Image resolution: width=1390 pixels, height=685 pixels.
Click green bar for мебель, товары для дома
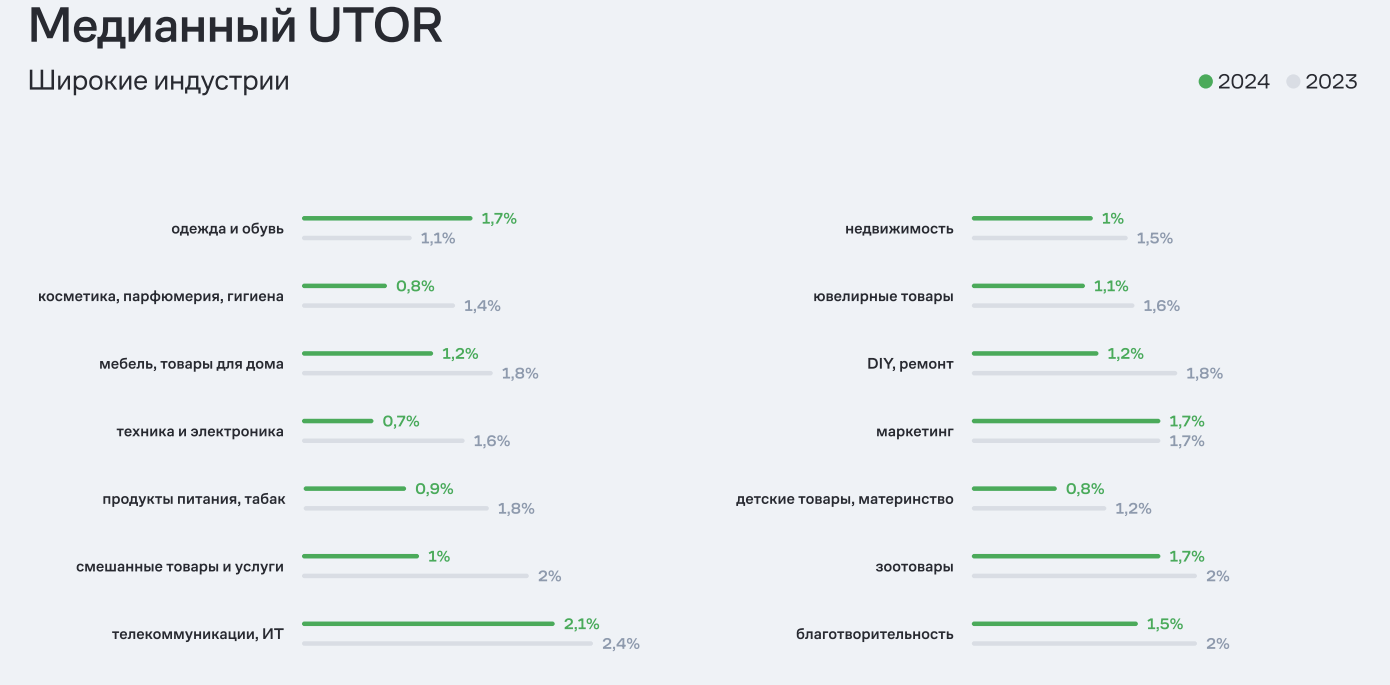click(x=367, y=353)
